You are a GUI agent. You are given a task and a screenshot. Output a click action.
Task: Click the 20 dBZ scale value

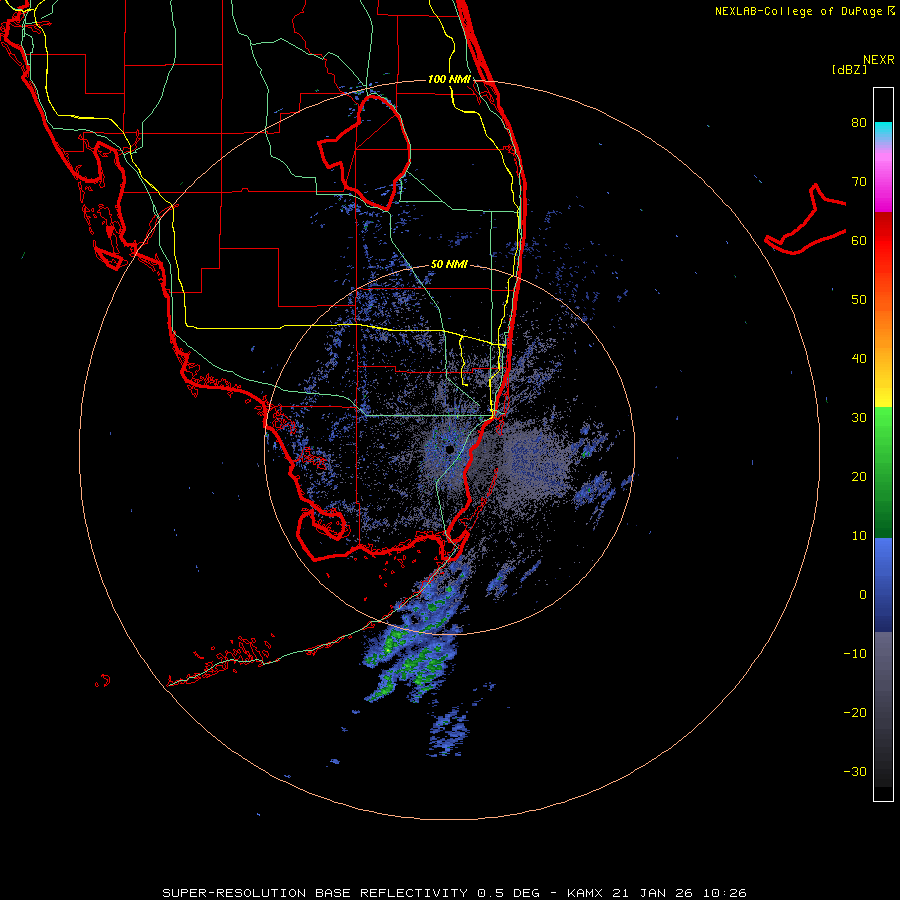coord(859,477)
